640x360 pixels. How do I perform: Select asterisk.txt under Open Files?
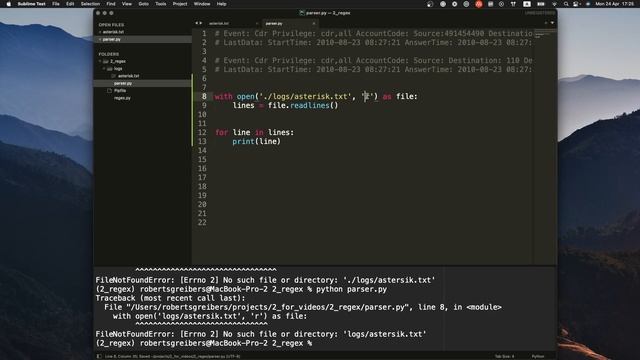click(113, 32)
